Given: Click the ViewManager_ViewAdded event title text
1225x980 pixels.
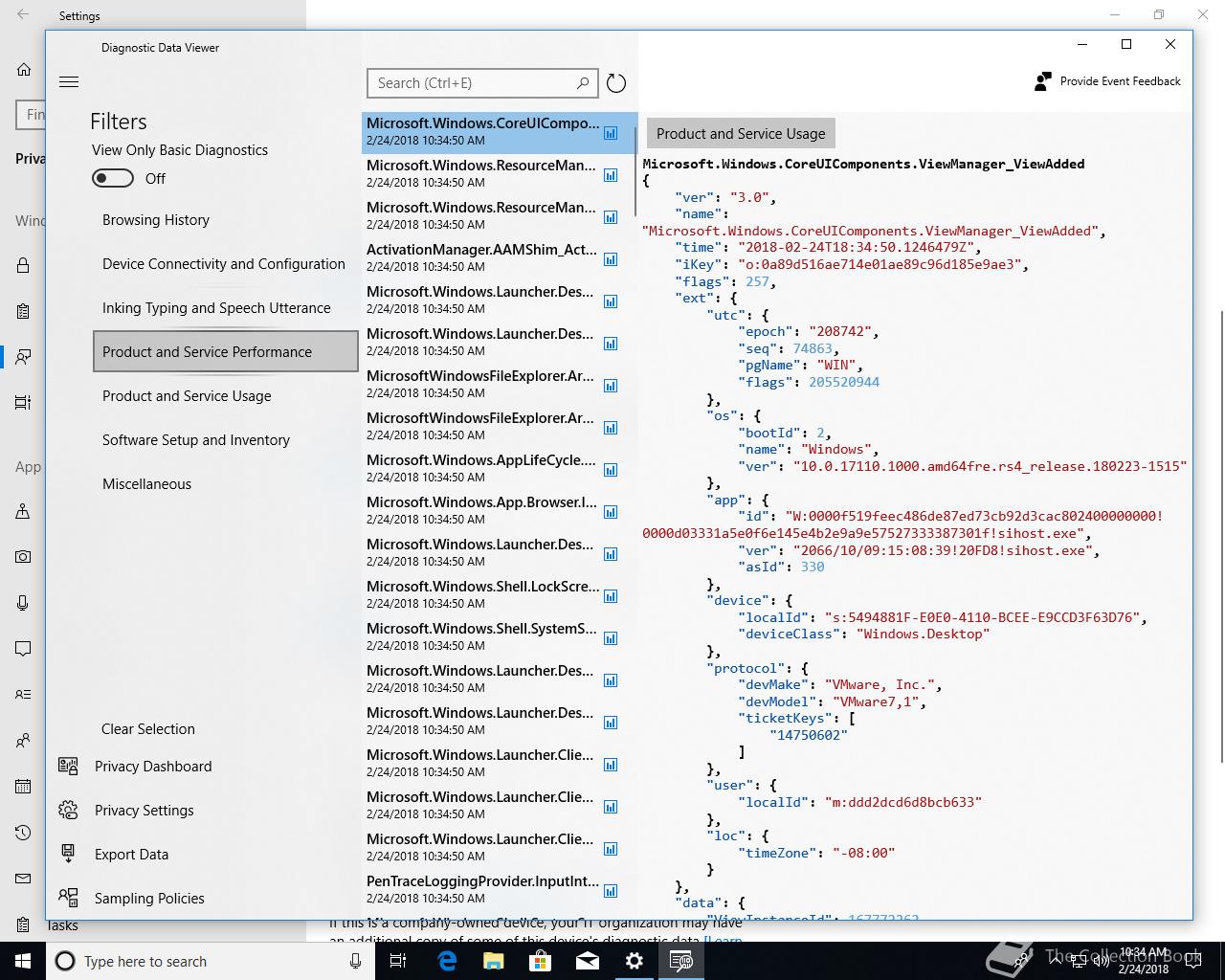Looking at the screenshot, I should pyautogui.click(x=863, y=164).
